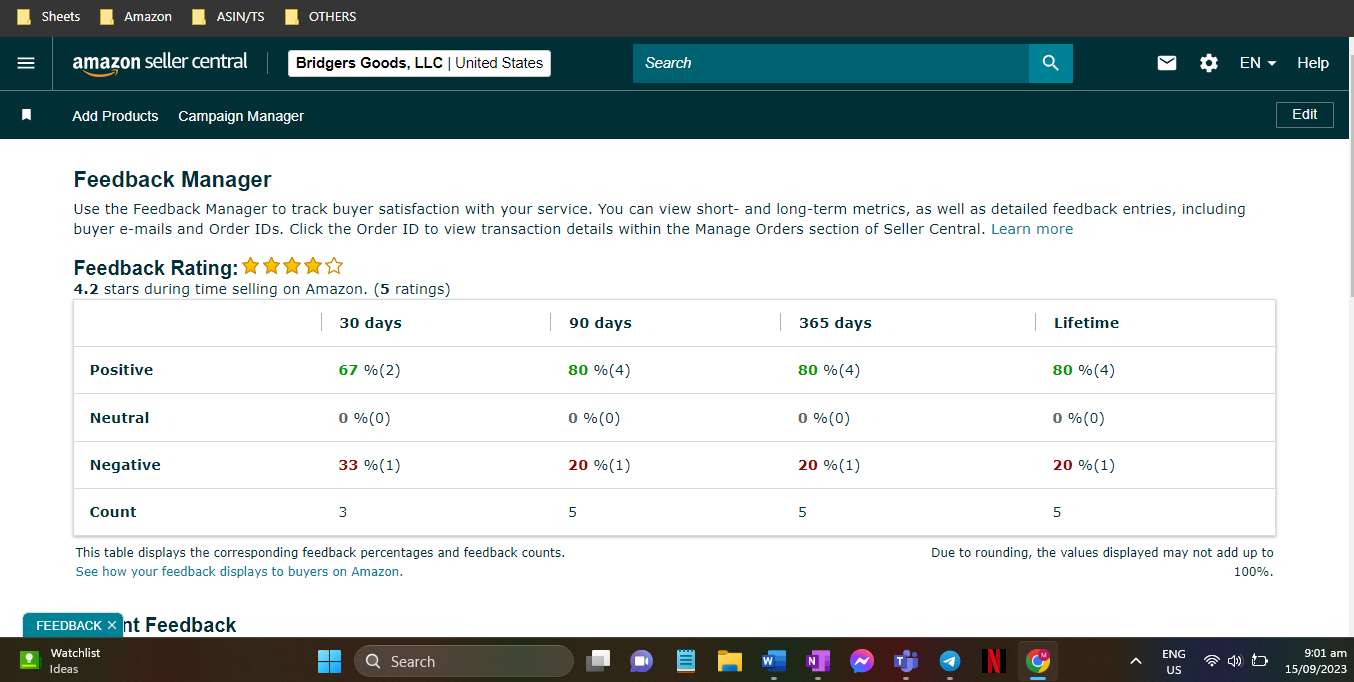
Task: Click the Positive row label
Action: 121,370
